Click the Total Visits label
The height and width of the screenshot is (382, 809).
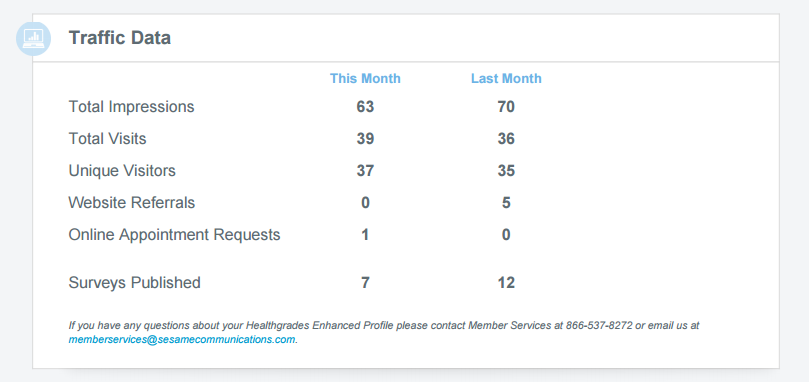point(107,139)
